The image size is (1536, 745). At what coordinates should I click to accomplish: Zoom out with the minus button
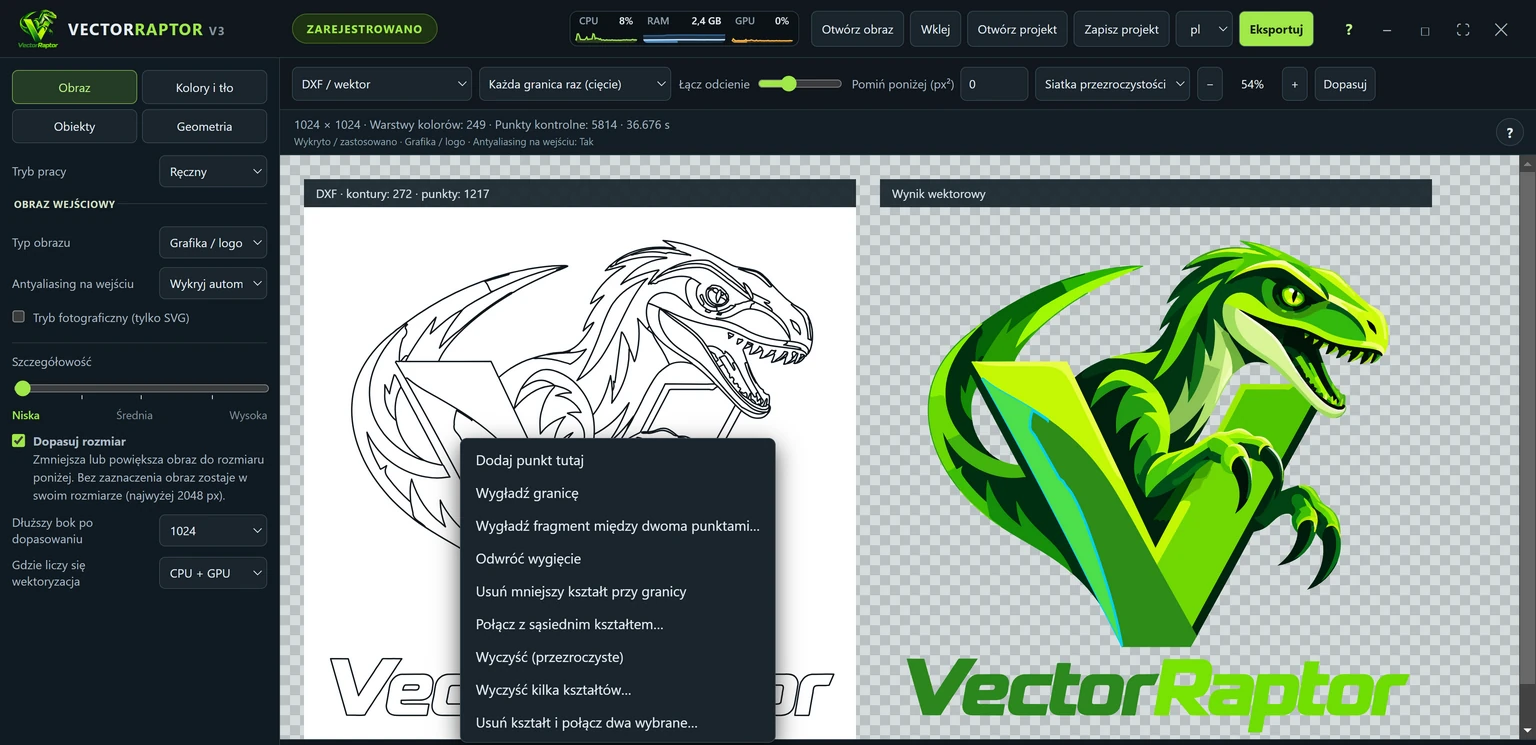coord(1209,84)
